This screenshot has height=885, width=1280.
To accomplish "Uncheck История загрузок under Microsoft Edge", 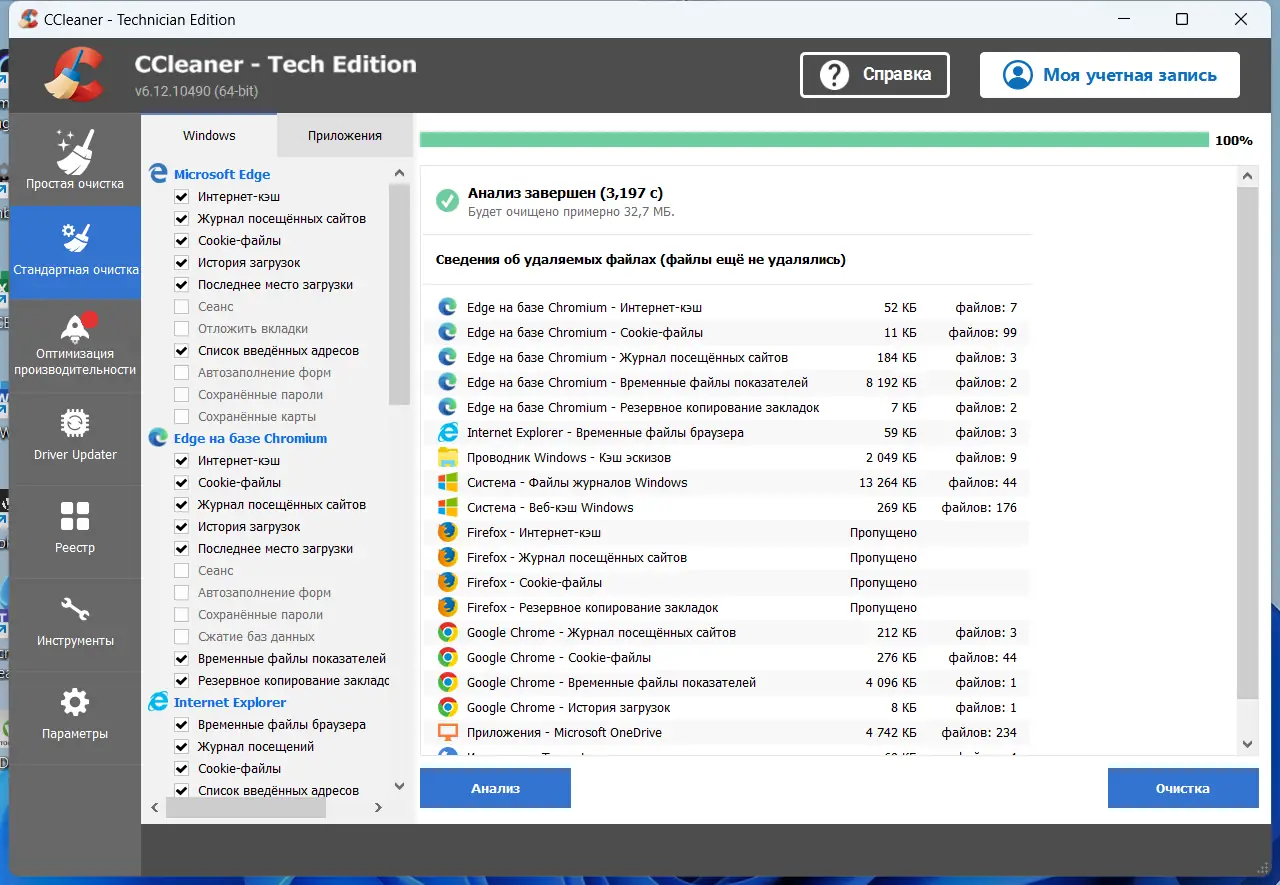I will point(181,263).
